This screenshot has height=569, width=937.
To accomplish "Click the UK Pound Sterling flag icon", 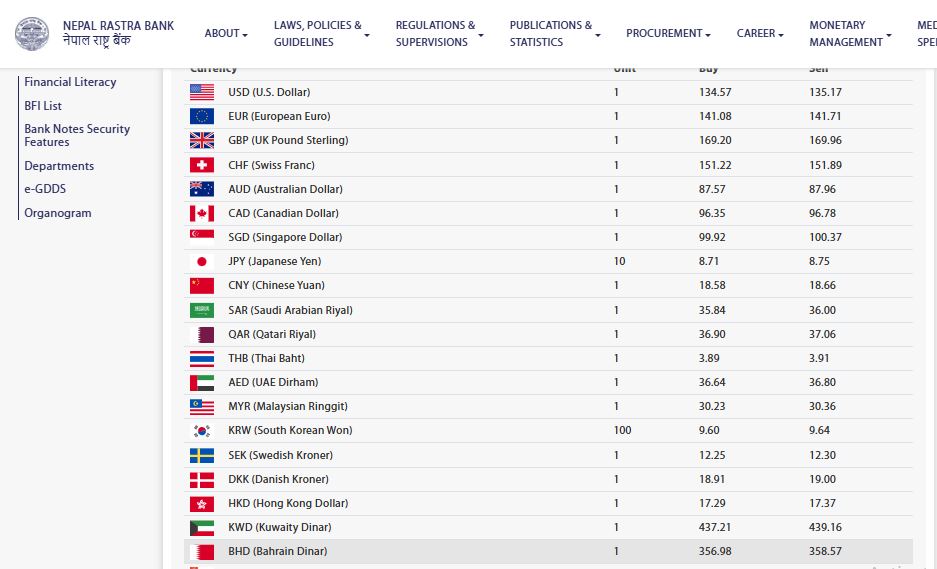I will pos(201,140).
